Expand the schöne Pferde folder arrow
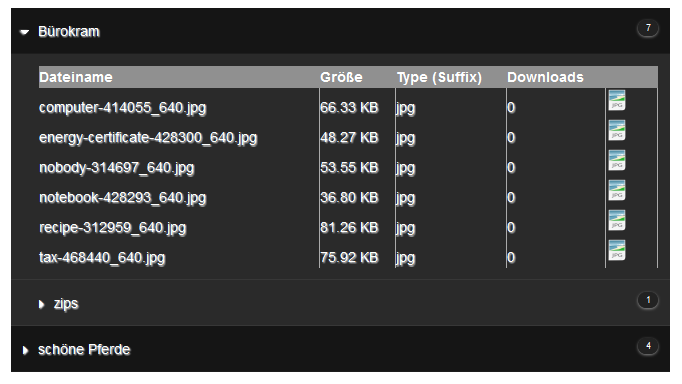 coord(25,350)
